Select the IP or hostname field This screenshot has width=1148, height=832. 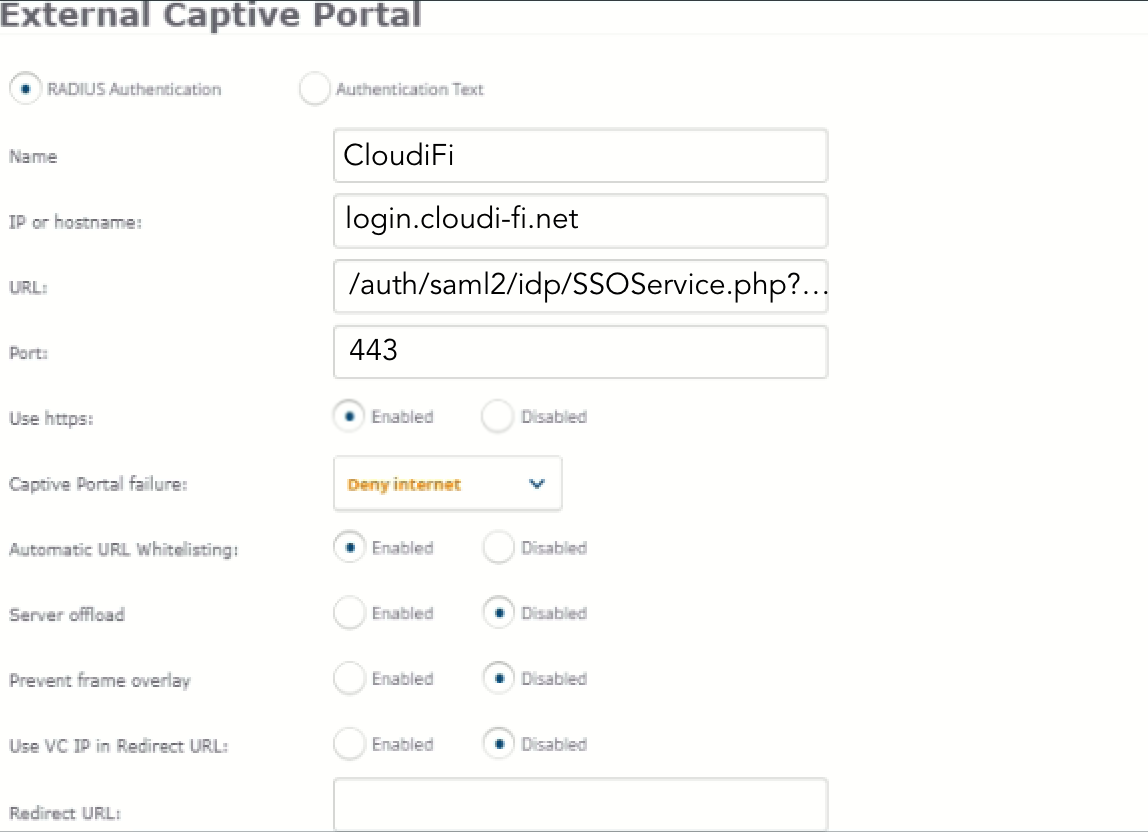click(x=580, y=221)
